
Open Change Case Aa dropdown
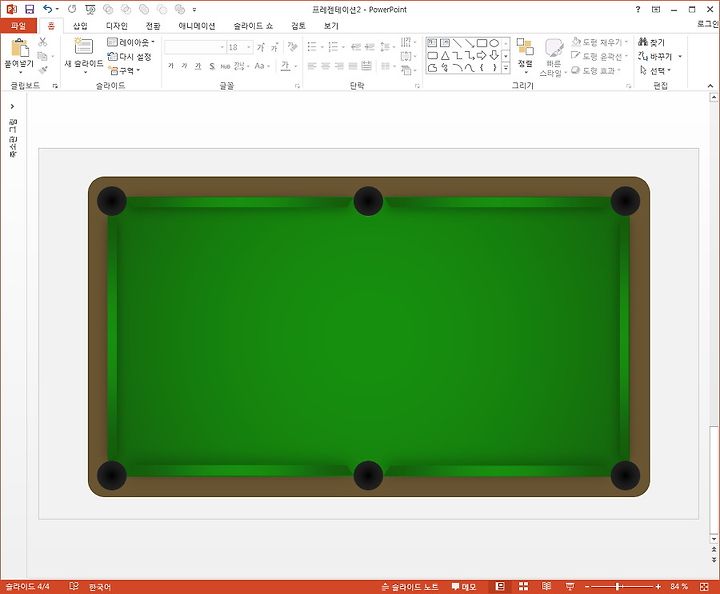pyautogui.click(x=261, y=66)
